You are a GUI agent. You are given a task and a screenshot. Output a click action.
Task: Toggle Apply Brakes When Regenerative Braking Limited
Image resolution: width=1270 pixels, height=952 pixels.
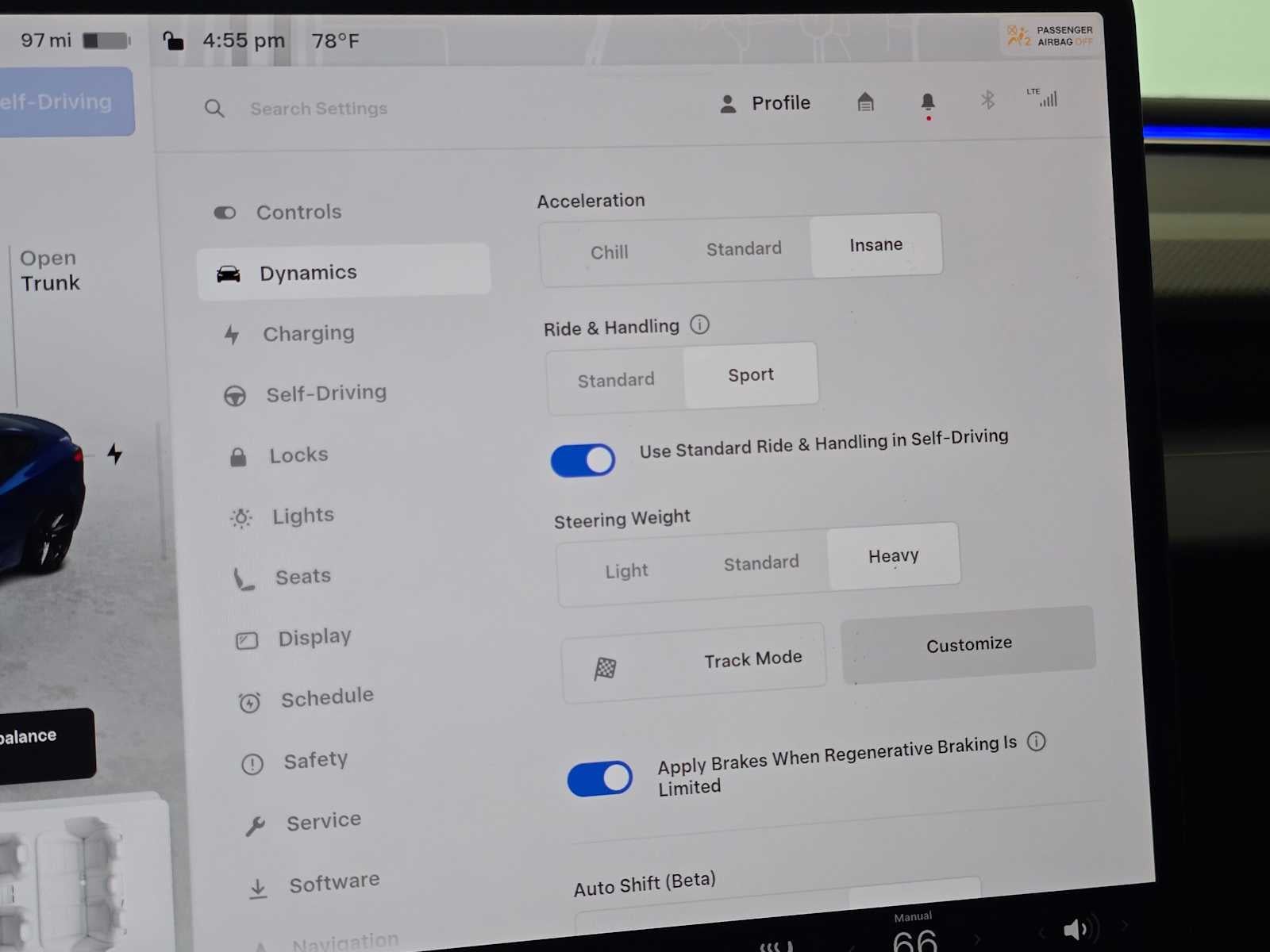[599, 778]
